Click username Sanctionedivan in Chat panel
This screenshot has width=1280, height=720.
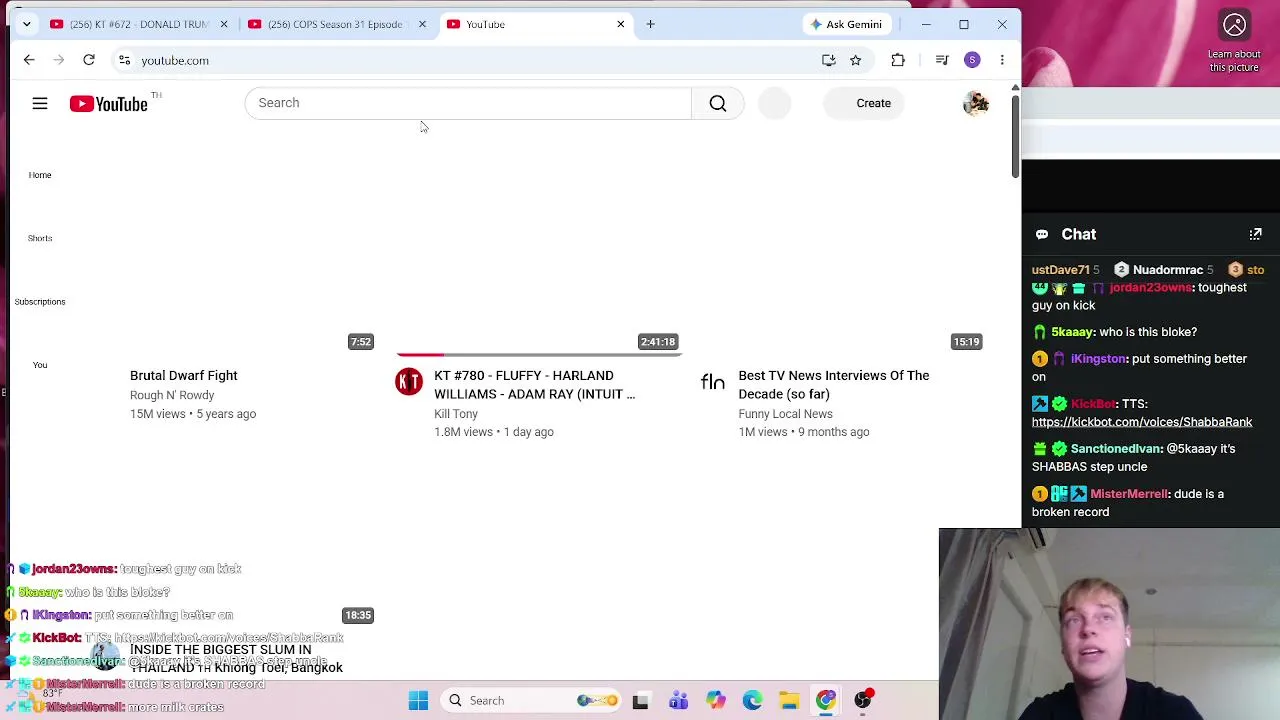tap(1116, 449)
